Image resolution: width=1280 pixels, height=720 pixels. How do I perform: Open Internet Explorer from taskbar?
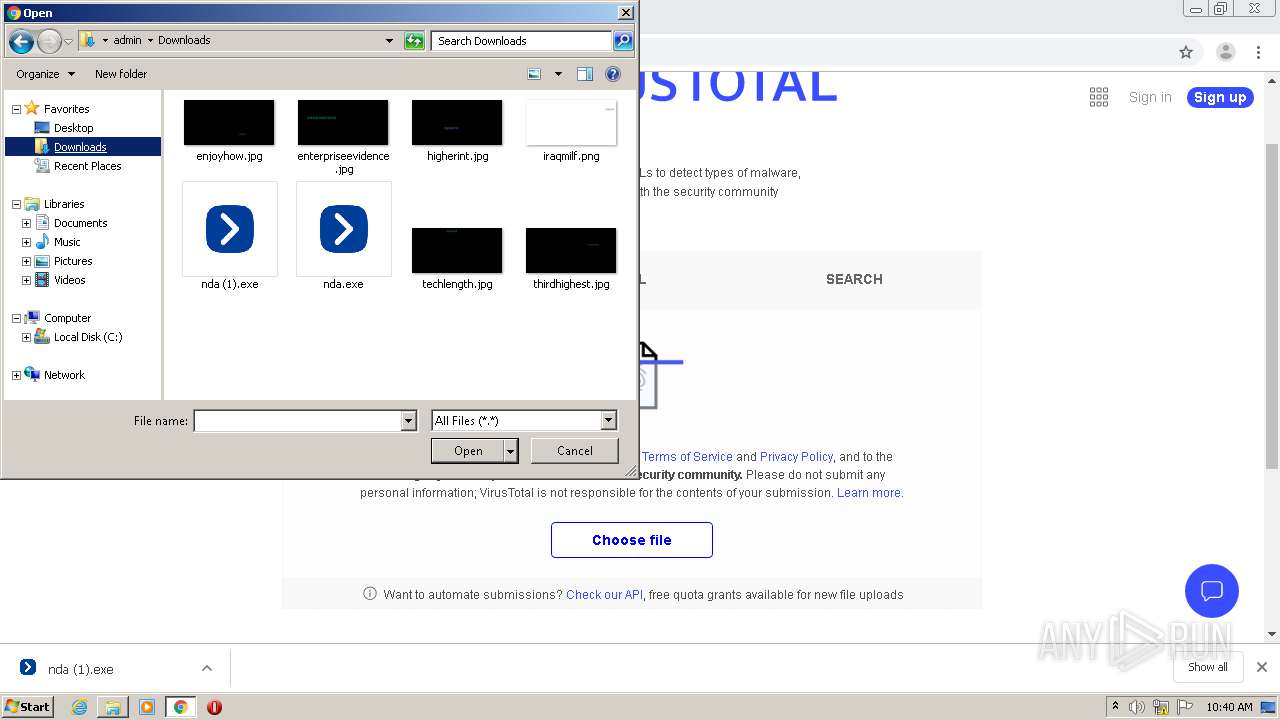(x=79, y=707)
